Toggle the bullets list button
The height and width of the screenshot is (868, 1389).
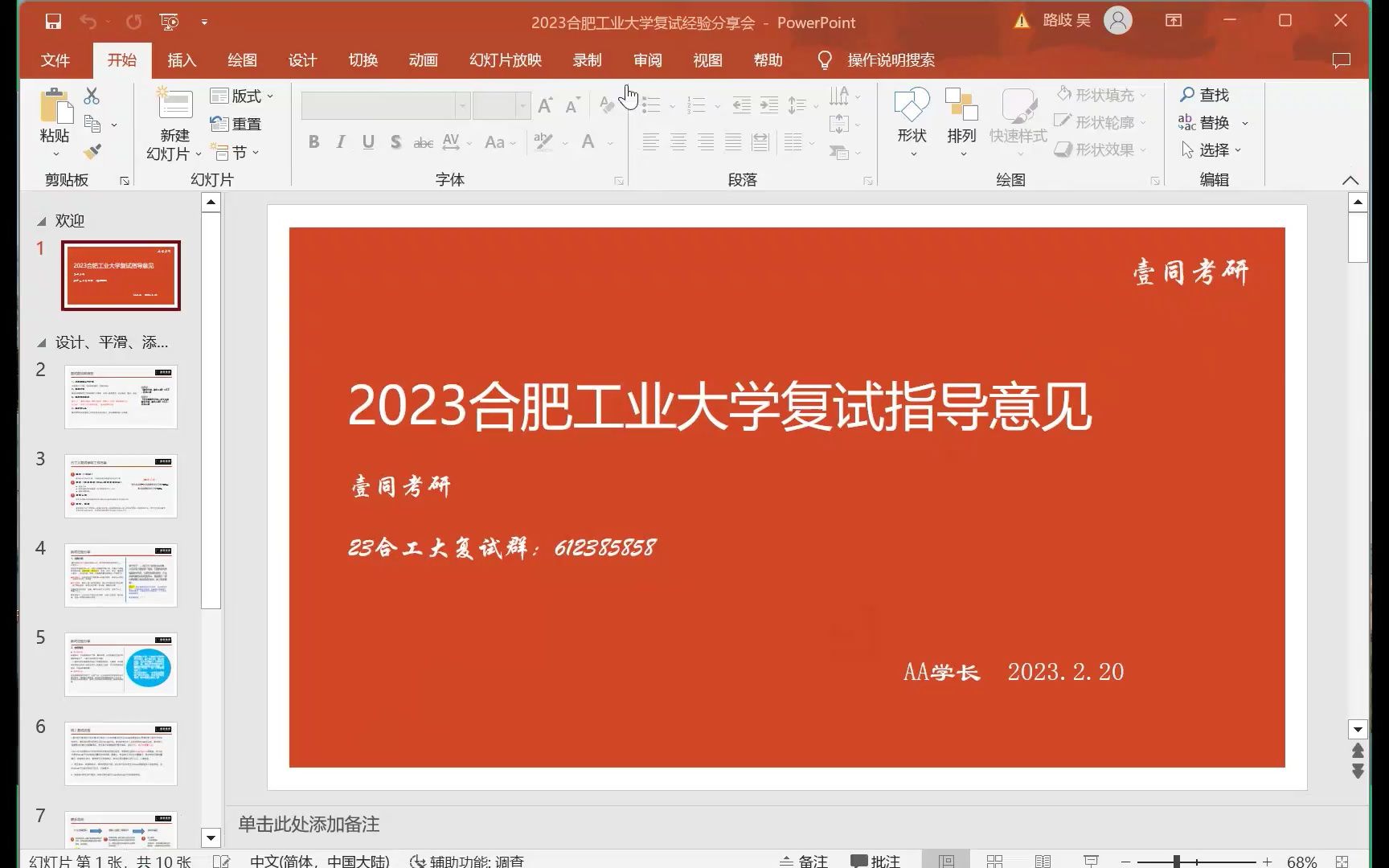point(651,105)
